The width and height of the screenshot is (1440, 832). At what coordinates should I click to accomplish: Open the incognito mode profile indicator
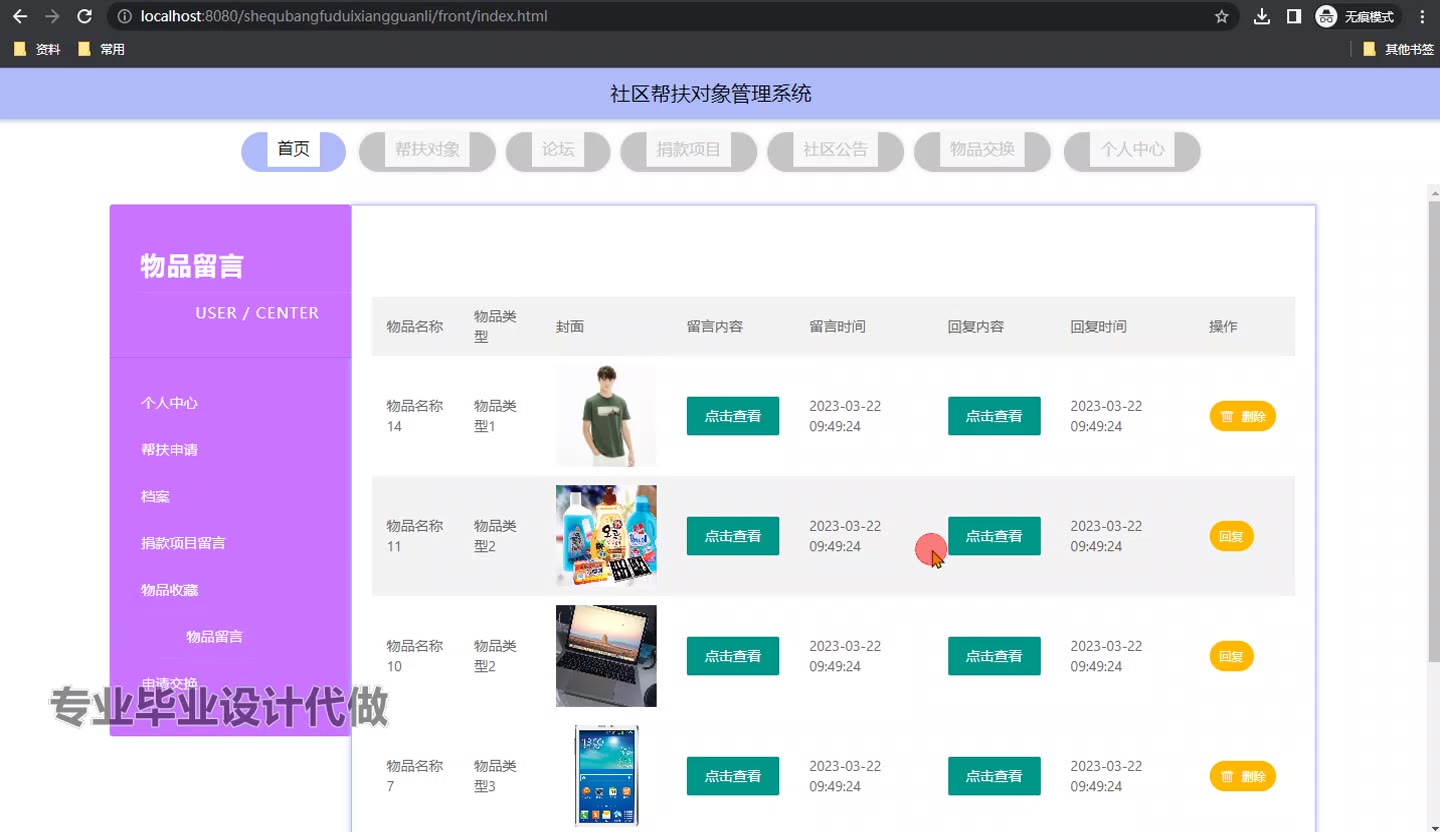[1356, 16]
